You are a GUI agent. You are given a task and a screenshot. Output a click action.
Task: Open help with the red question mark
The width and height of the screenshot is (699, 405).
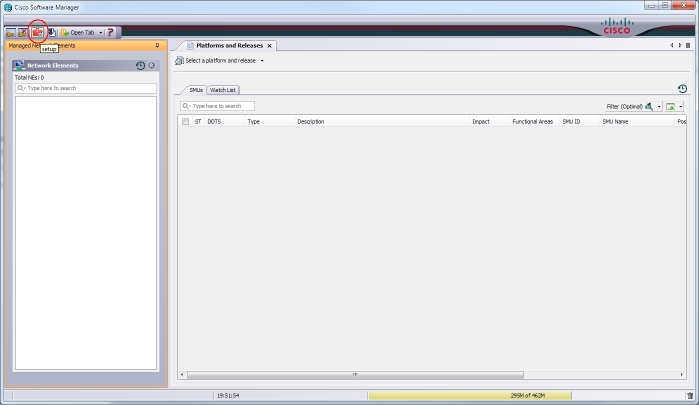click(111, 32)
